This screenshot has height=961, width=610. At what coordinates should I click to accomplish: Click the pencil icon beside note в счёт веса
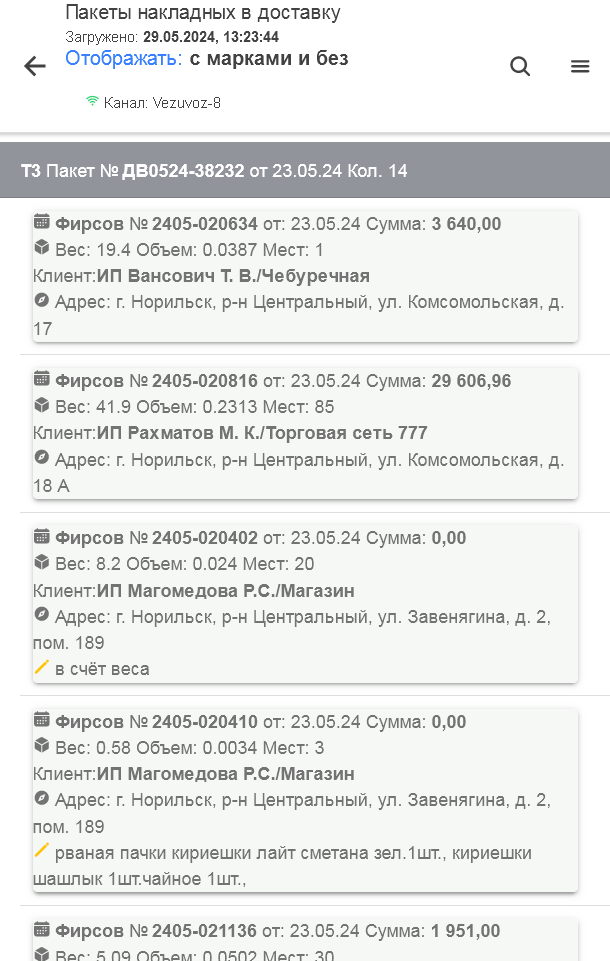click(x=42, y=667)
